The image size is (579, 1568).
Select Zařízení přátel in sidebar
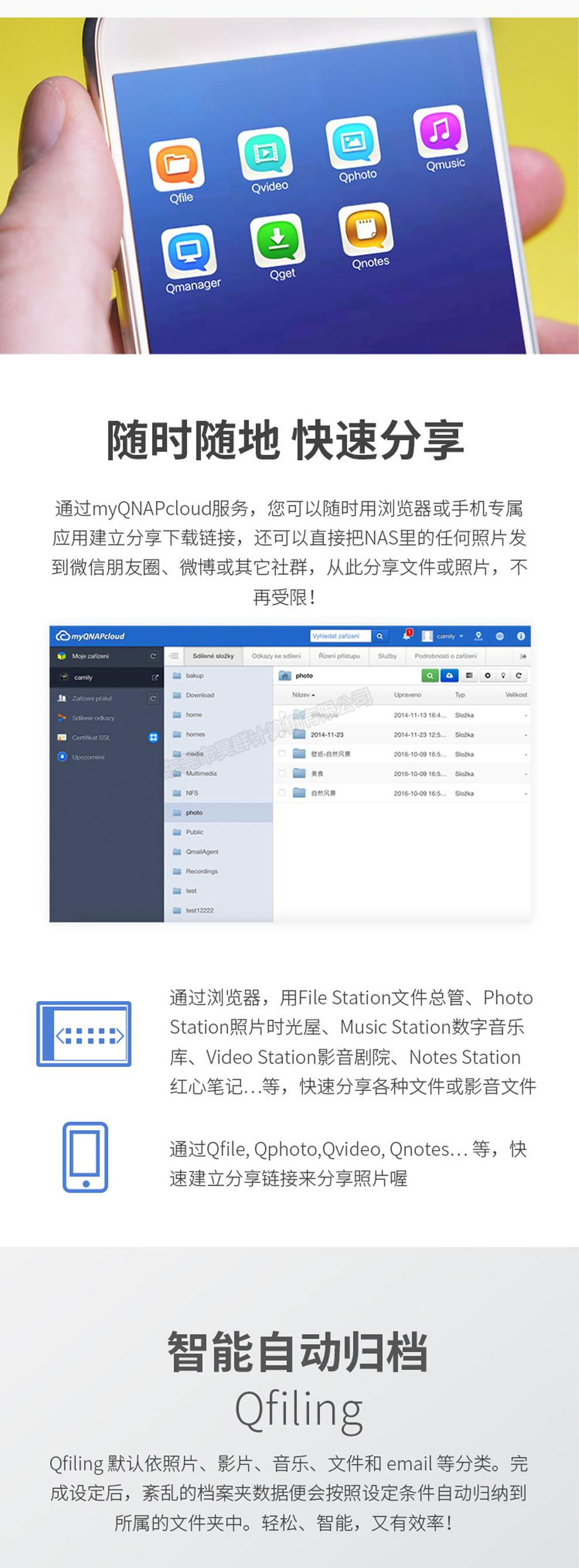(92, 698)
